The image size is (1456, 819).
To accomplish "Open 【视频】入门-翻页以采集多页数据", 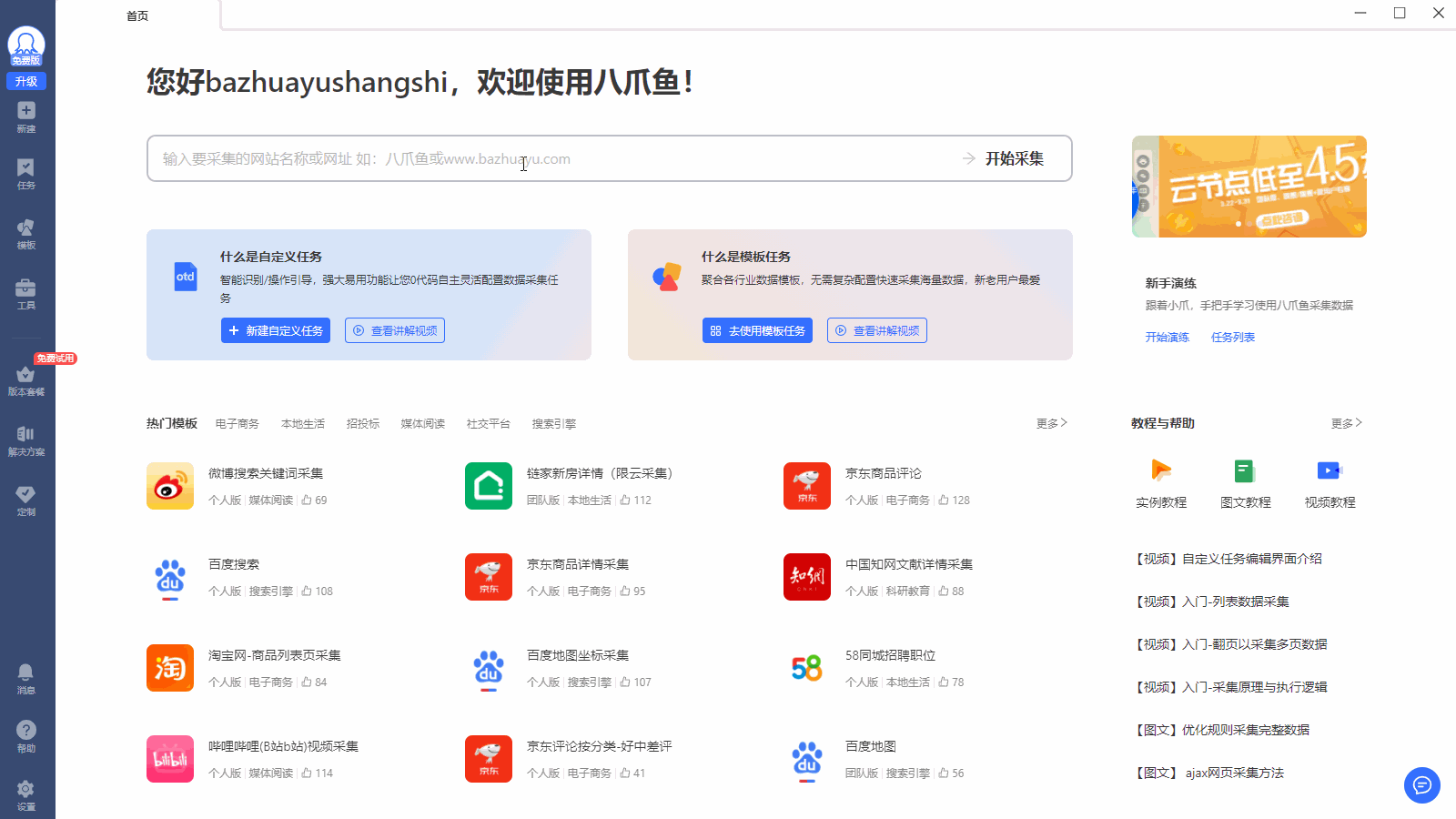I will click(x=1229, y=644).
